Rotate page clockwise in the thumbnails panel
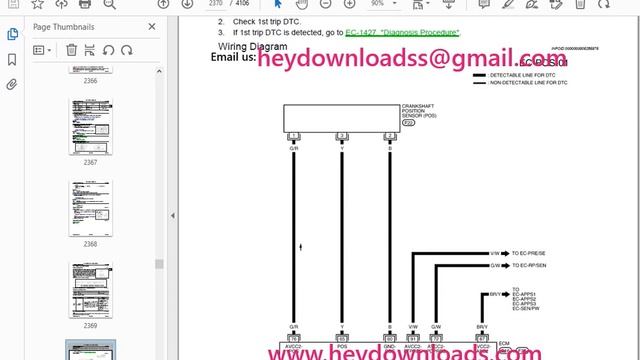The image size is (640, 360). (127, 50)
